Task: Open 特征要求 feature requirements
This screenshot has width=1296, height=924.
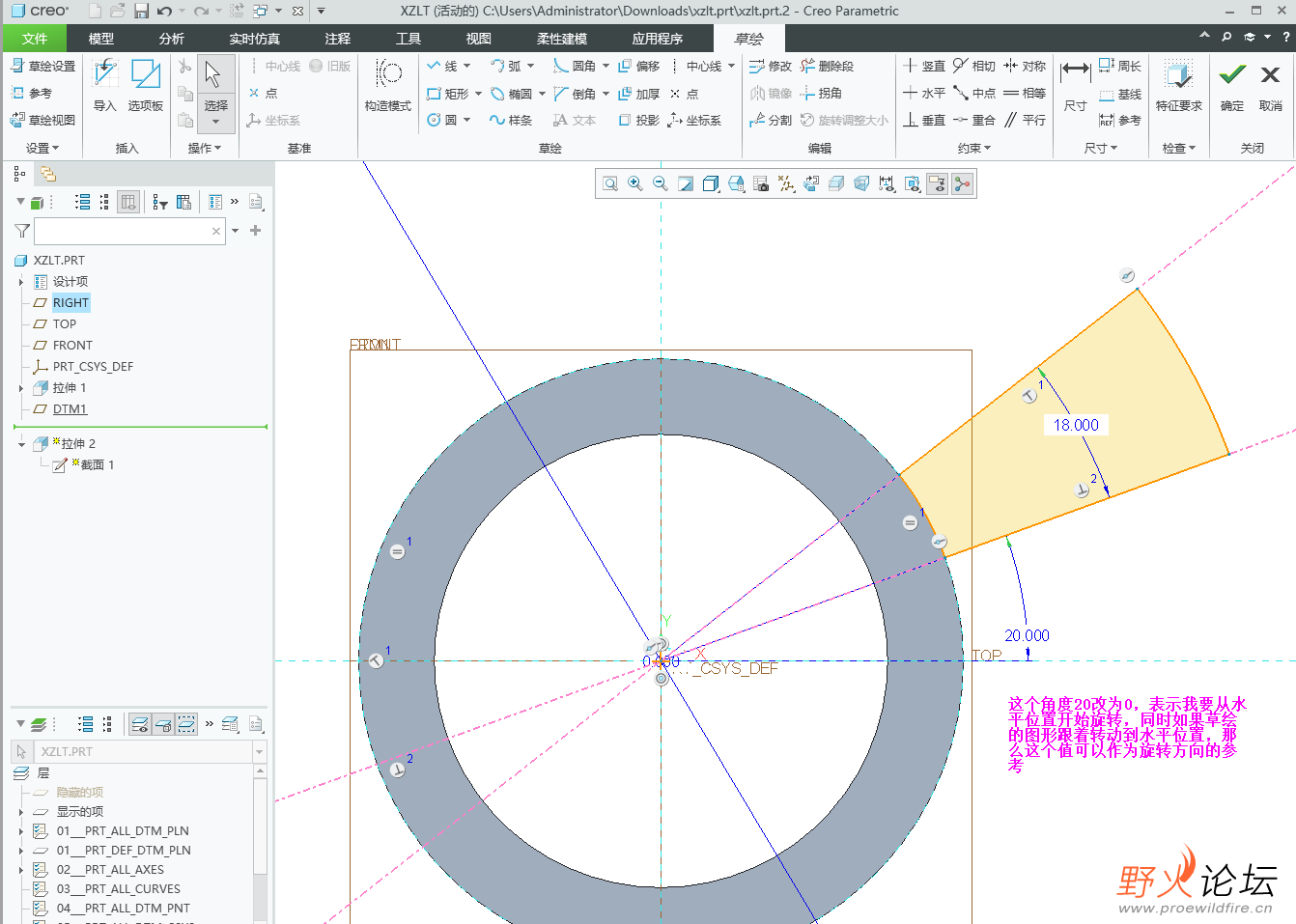Action: coord(1179,86)
